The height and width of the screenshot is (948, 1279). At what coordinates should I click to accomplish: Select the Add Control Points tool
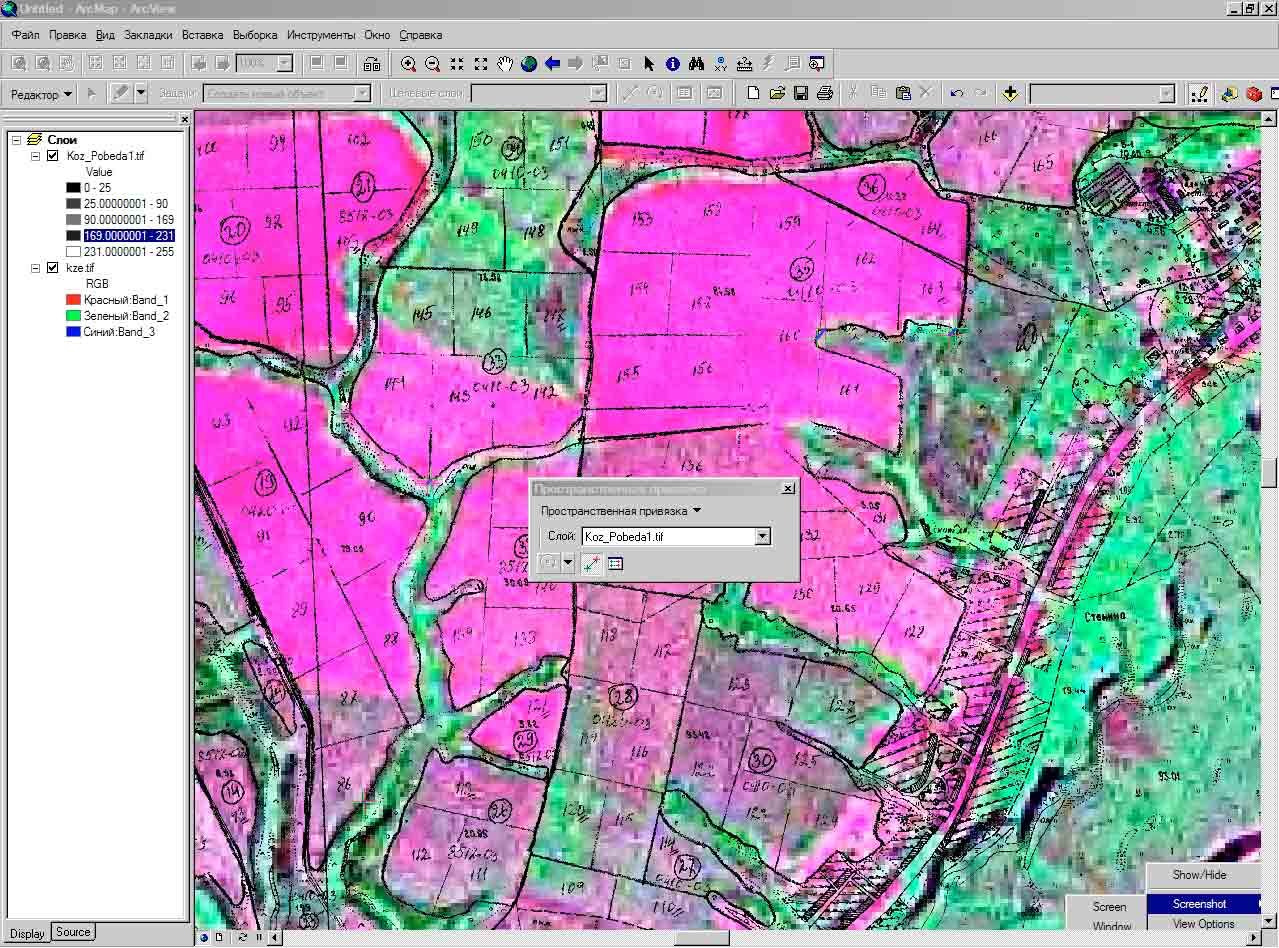(591, 564)
